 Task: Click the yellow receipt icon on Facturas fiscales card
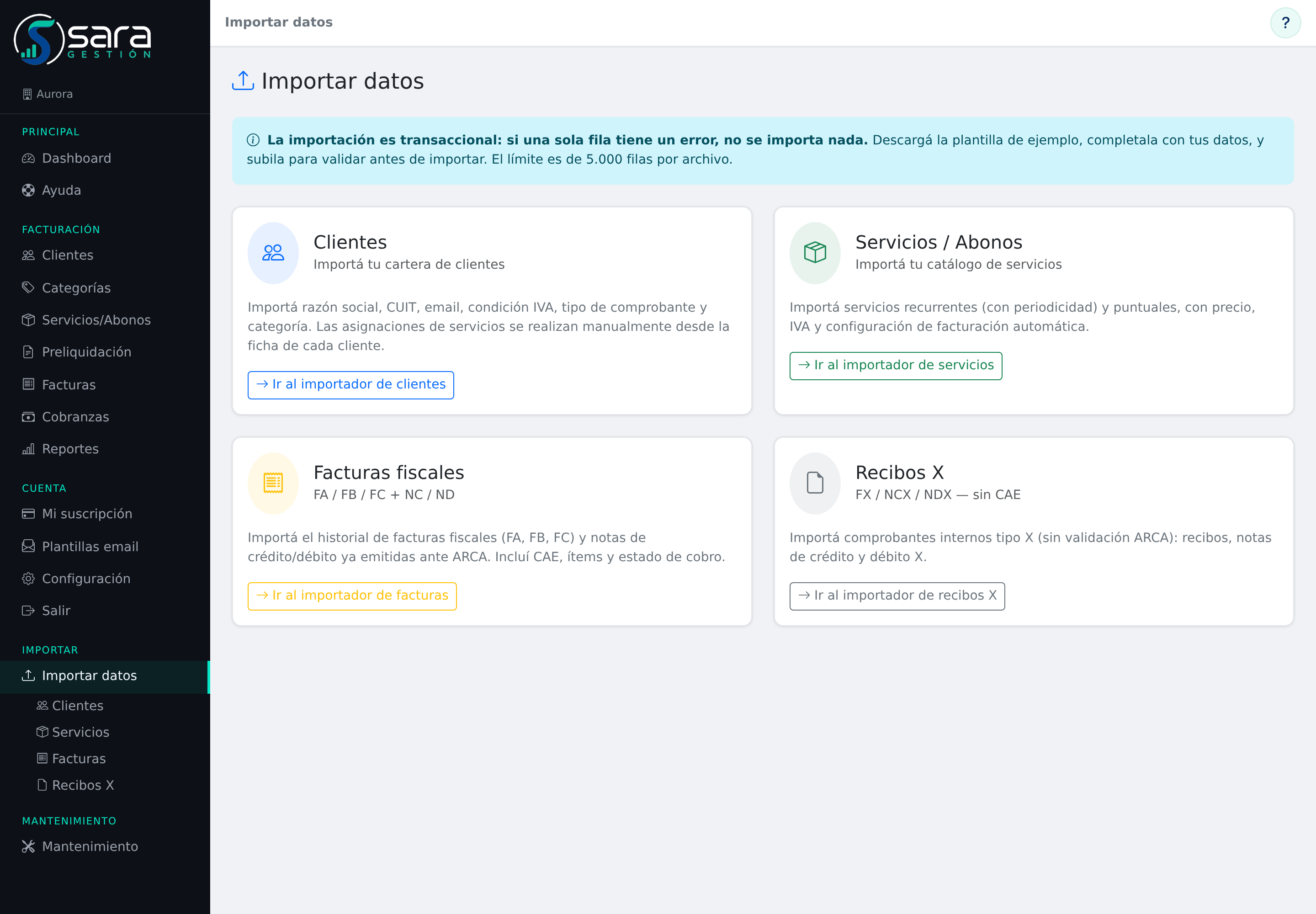coord(273,483)
